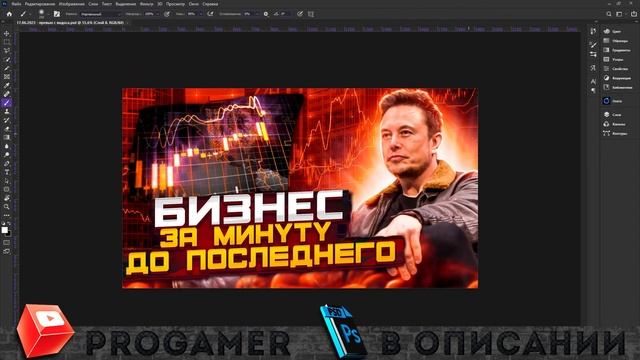Click the thumbnail artwork on canvas
Image resolution: width=640 pixels, height=360 pixels.
[300, 188]
